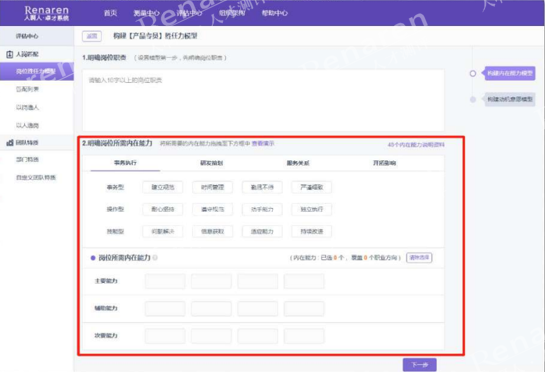545x375 pixels.
Task: Click the 评估中心 sidebar header
Action: pos(27,36)
